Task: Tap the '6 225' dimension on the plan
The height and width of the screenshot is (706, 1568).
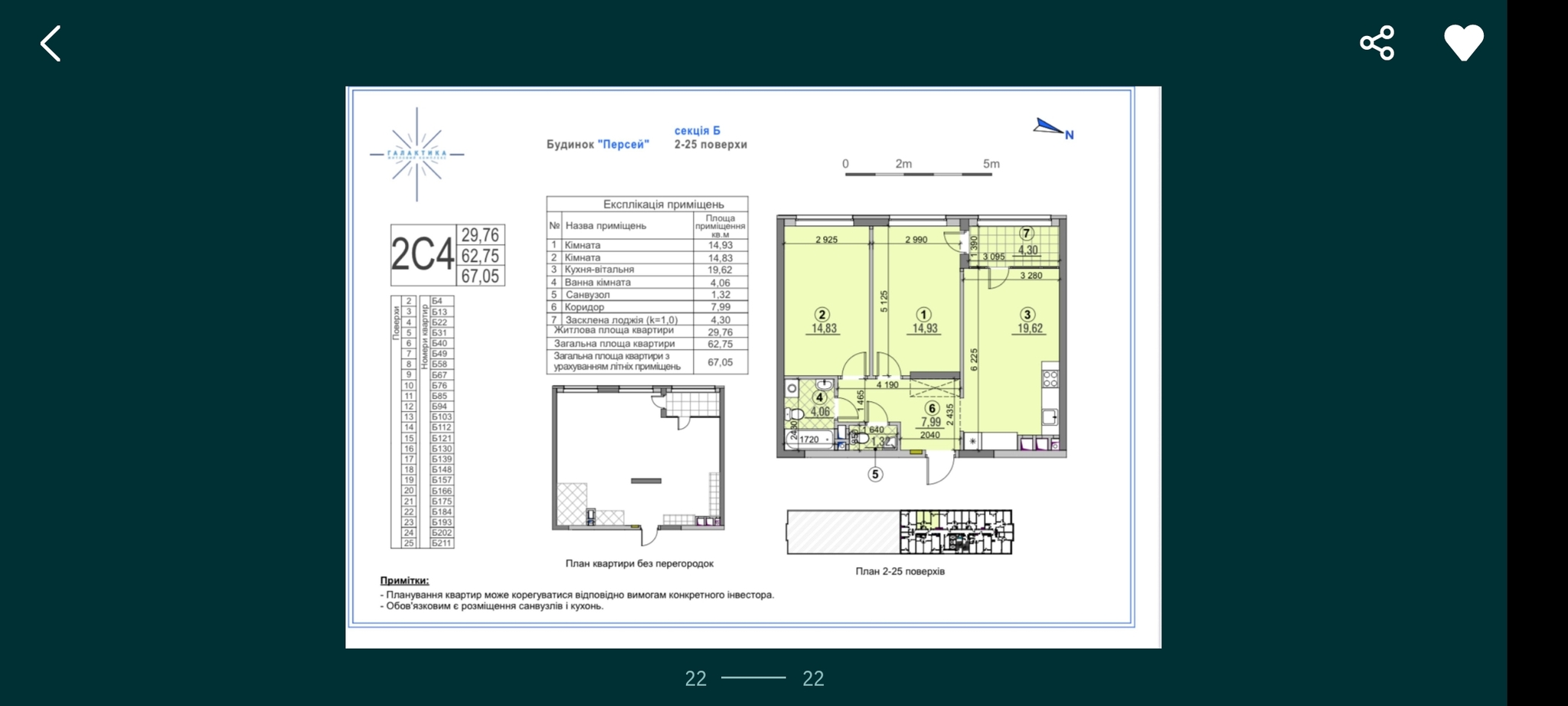Action: click(x=974, y=360)
